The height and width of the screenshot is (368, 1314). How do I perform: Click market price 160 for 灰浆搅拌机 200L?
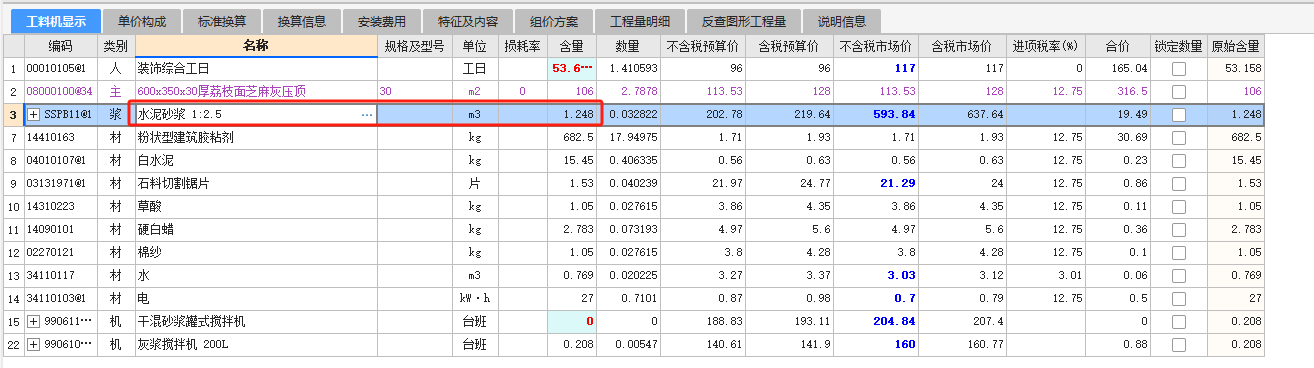(875, 344)
